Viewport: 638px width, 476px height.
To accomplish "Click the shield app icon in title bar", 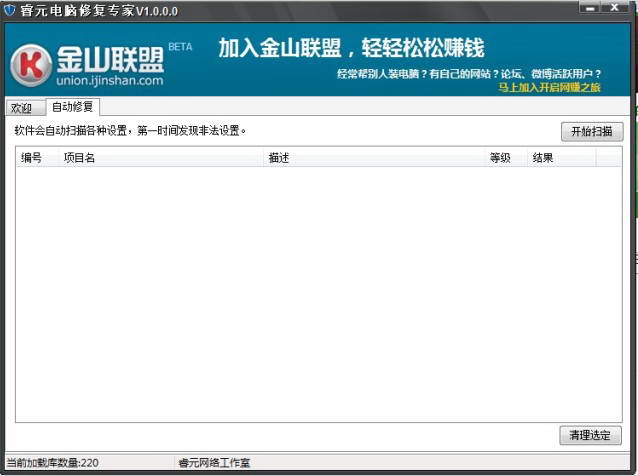I will [9, 10].
